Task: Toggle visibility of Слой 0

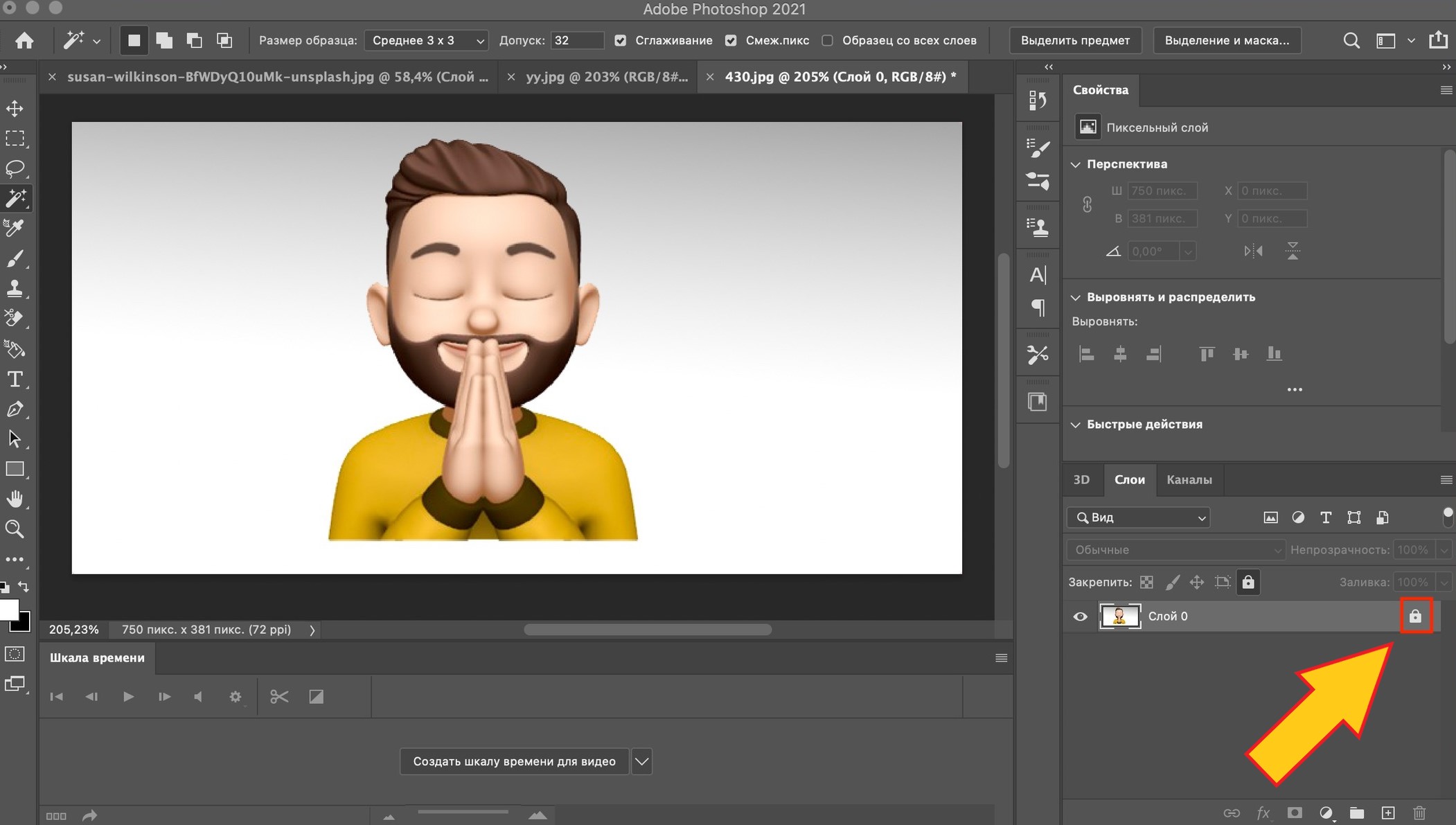Action: point(1079,615)
